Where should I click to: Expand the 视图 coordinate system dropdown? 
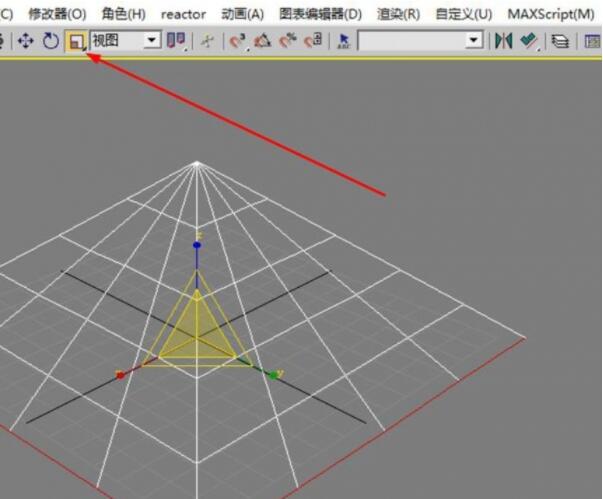[151, 41]
